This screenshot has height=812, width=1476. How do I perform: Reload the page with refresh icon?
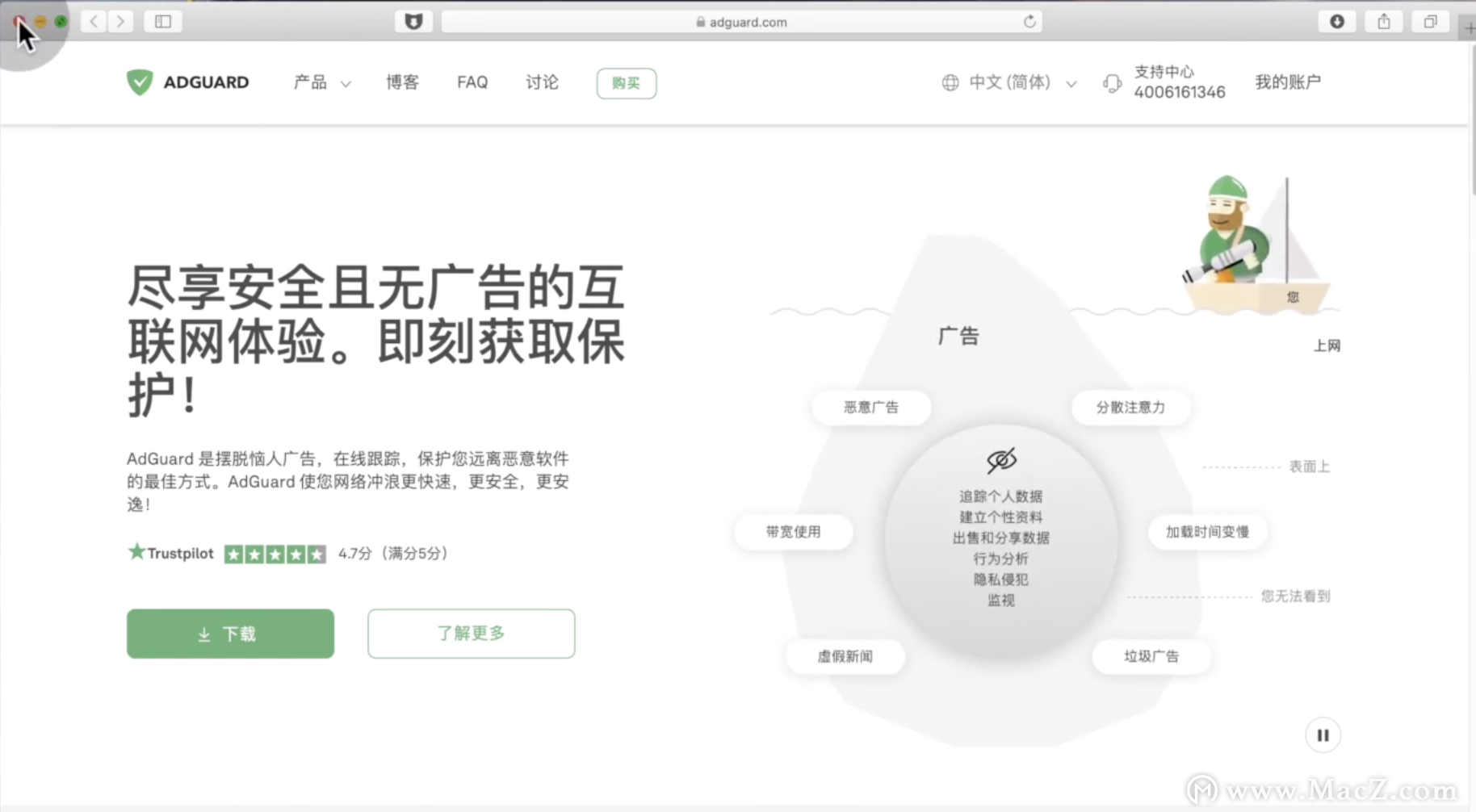click(x=1029, y=22)
